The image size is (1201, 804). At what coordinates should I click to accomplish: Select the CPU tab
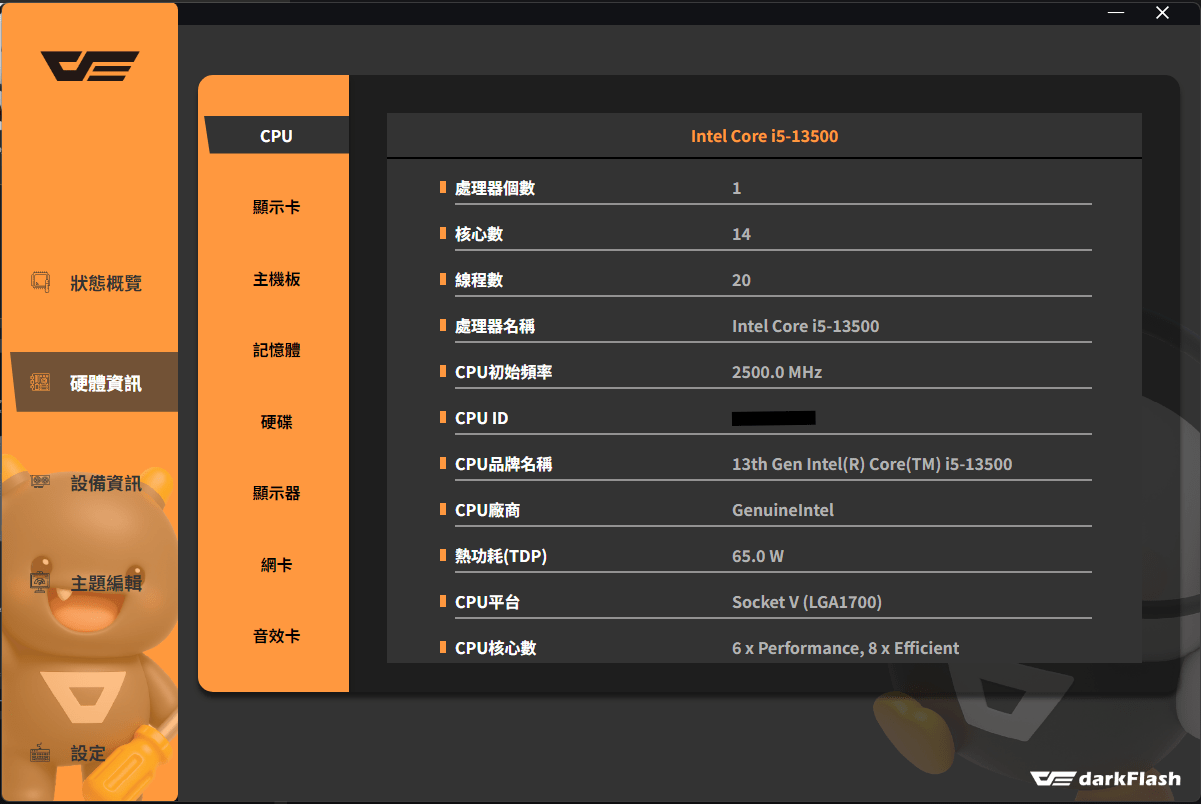click(276, 136)
